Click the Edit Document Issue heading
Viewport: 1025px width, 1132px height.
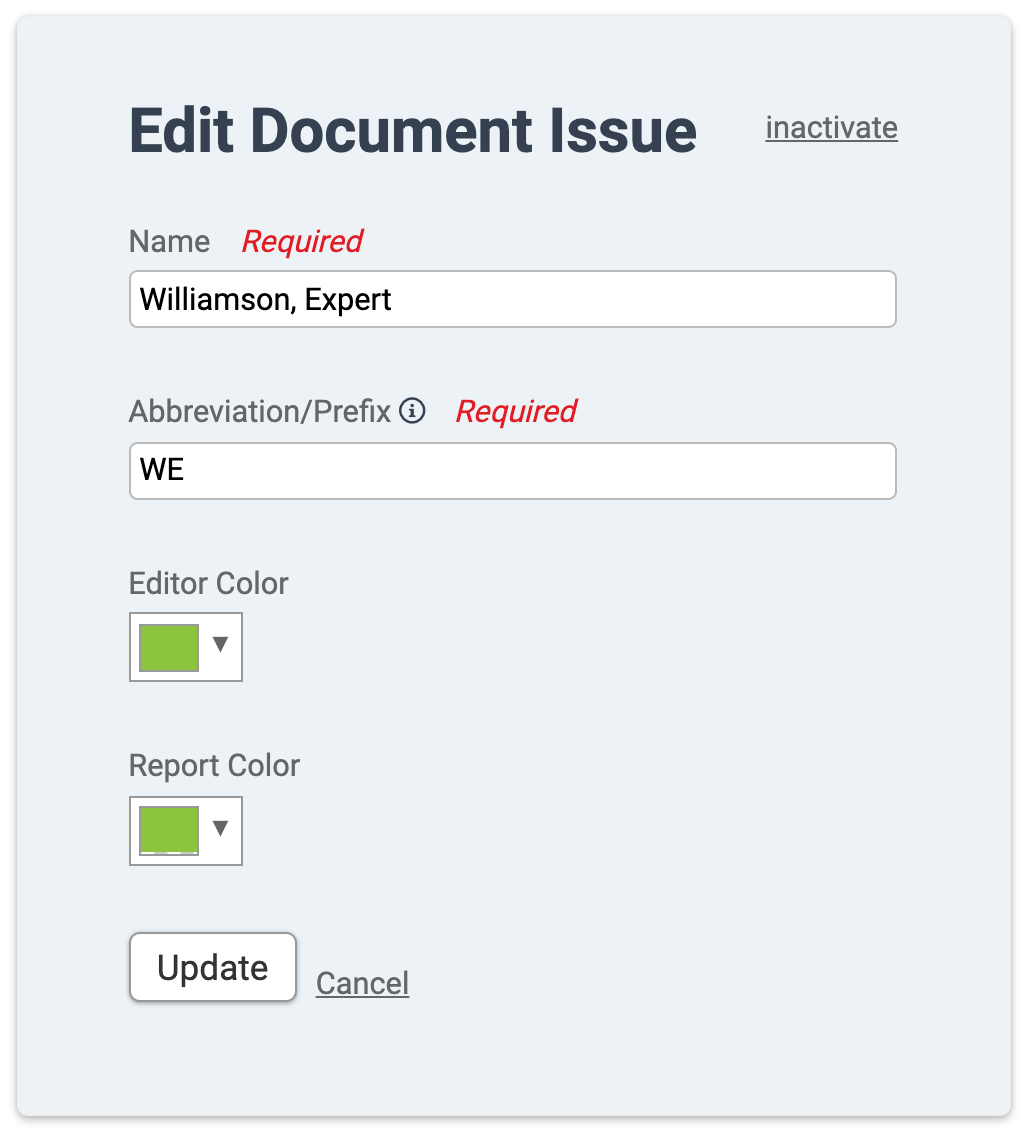click(413, 131)
